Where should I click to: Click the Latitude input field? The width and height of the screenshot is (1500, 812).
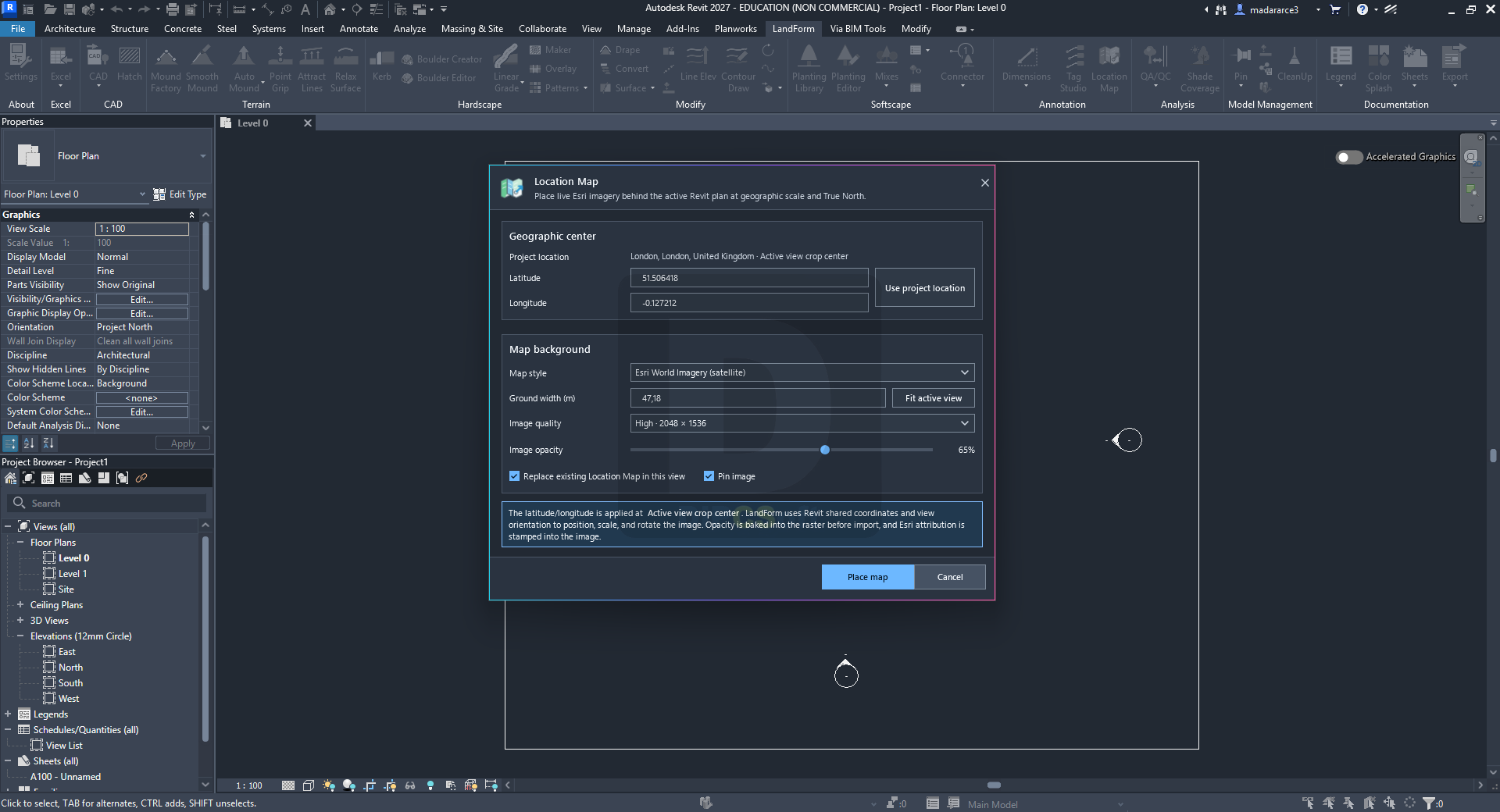pos(749,278)
